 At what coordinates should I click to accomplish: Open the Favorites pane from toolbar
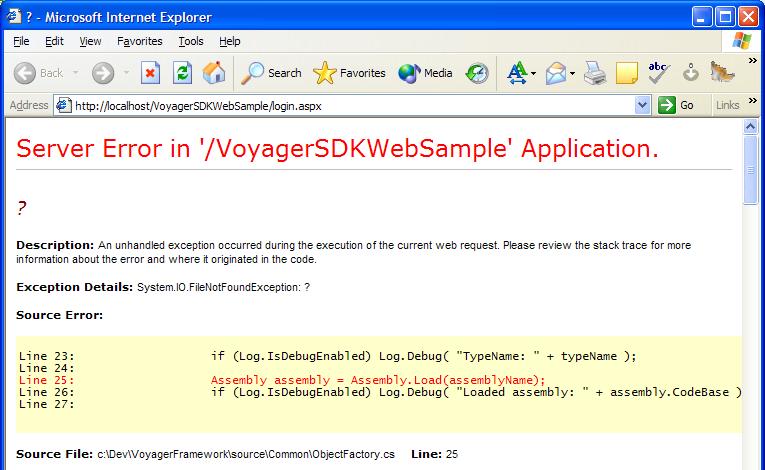(349, 73)
